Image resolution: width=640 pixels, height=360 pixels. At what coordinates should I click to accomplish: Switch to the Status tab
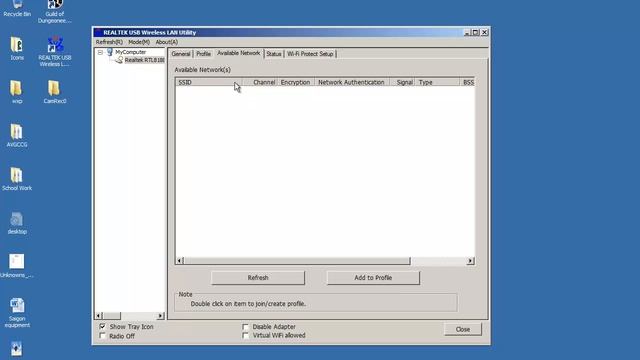(273, 54)
